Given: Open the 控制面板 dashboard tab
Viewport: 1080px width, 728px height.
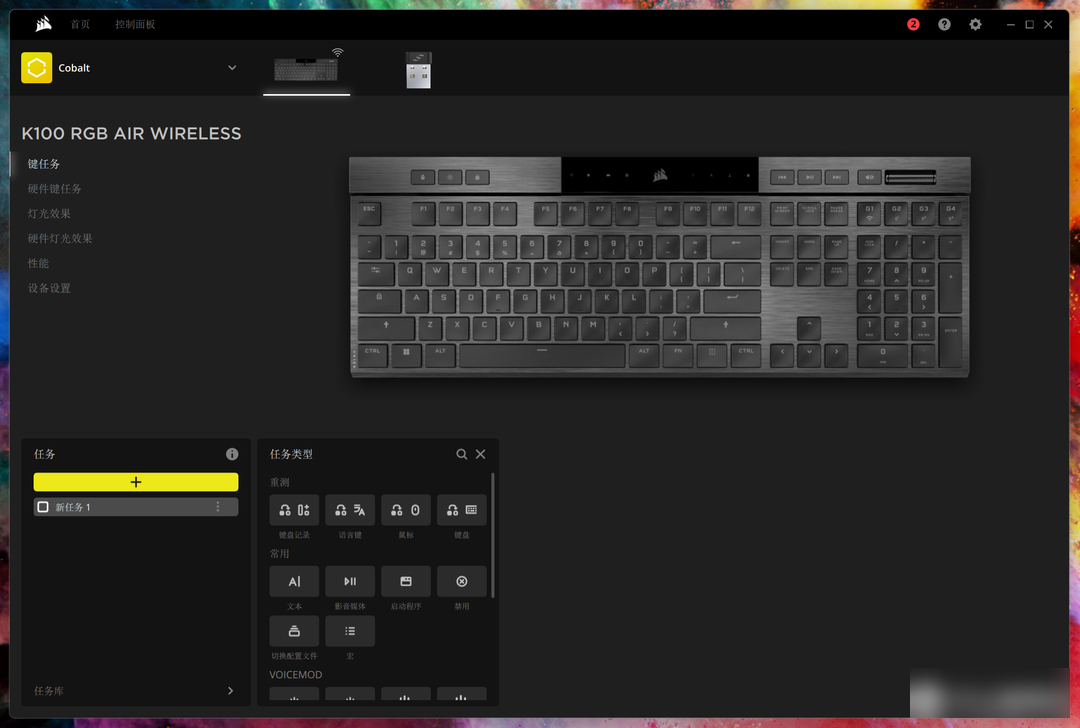Looking at the screenshot, I should pos(135,24).
